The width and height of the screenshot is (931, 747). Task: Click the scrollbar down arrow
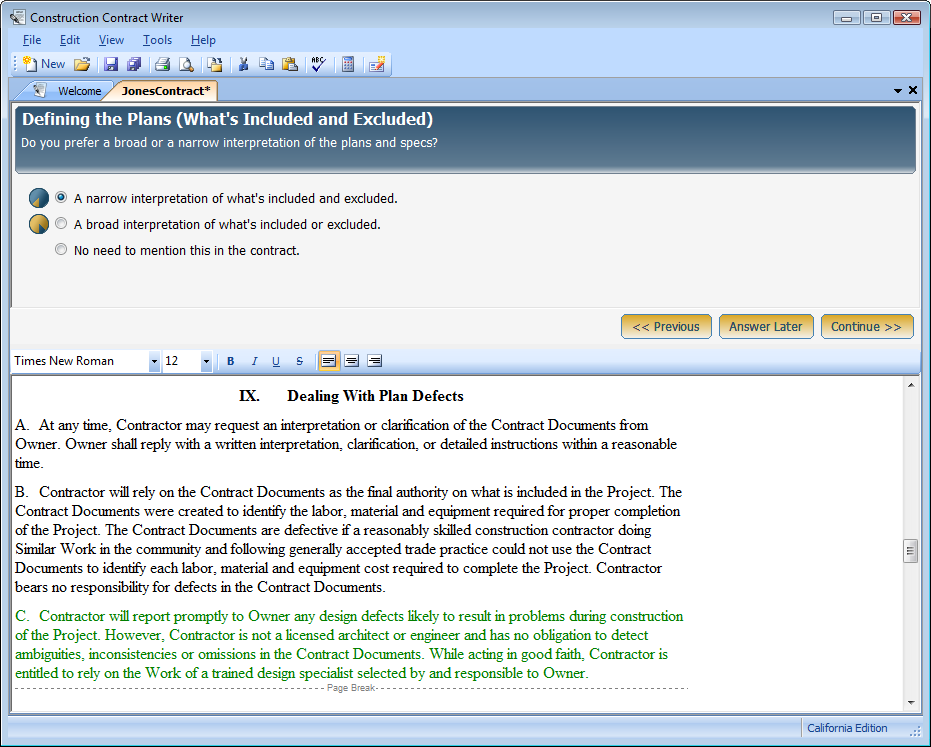(x=911, y=703)
